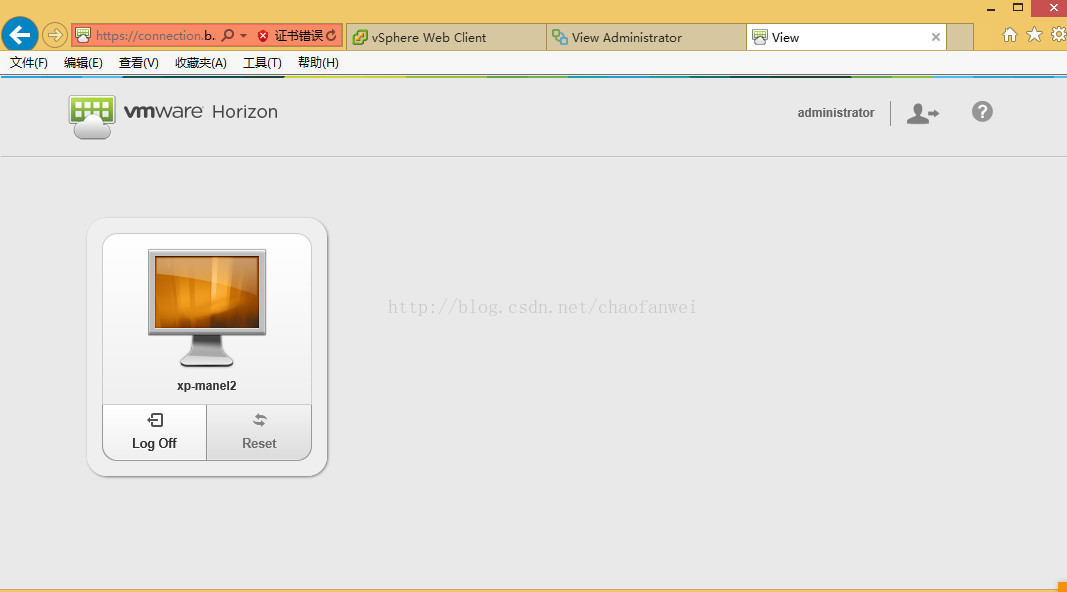Maximize the browser window
1067x592 pixels.
coord(1018,7)
